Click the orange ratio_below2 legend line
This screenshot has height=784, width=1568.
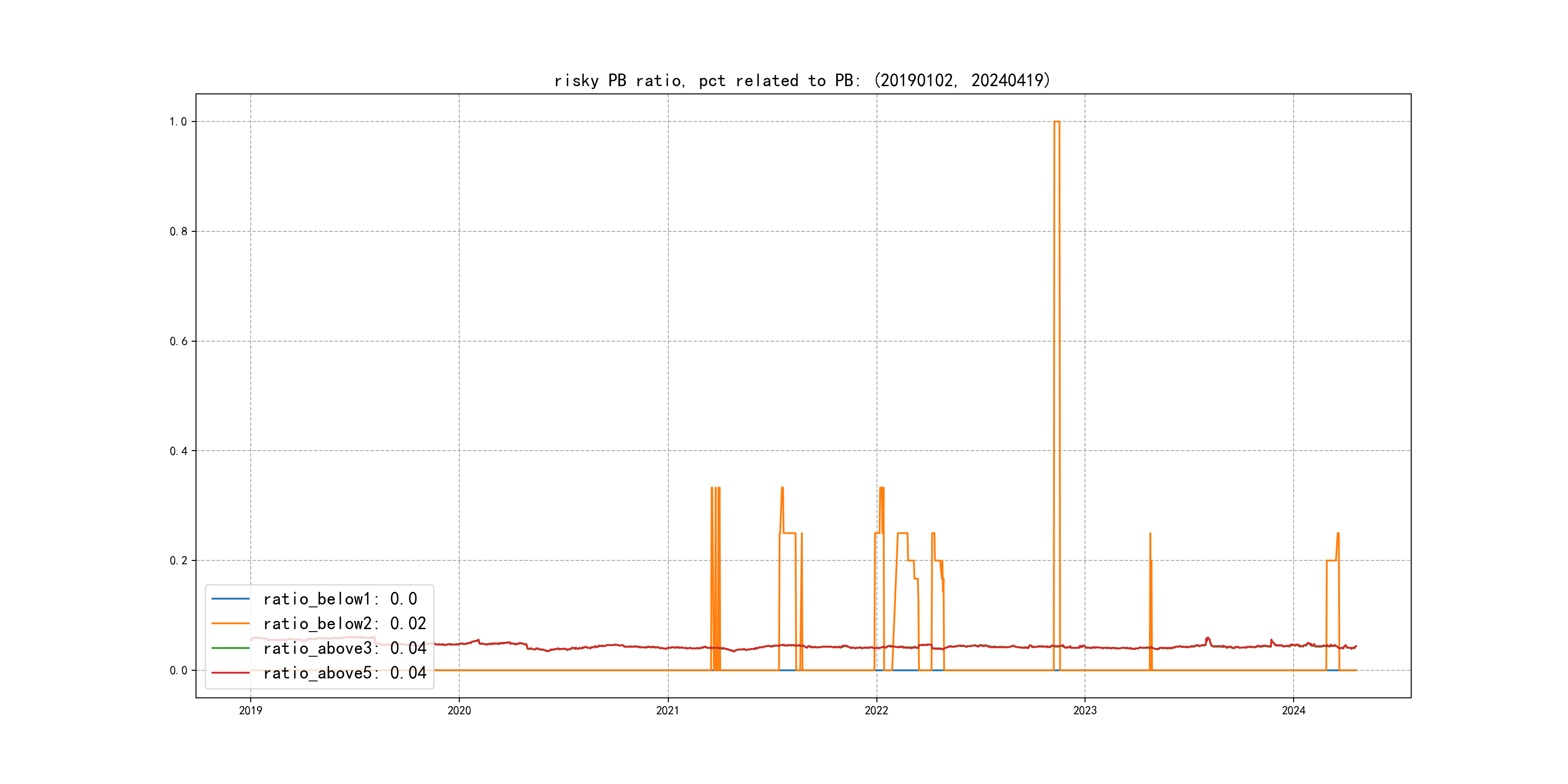230,623
